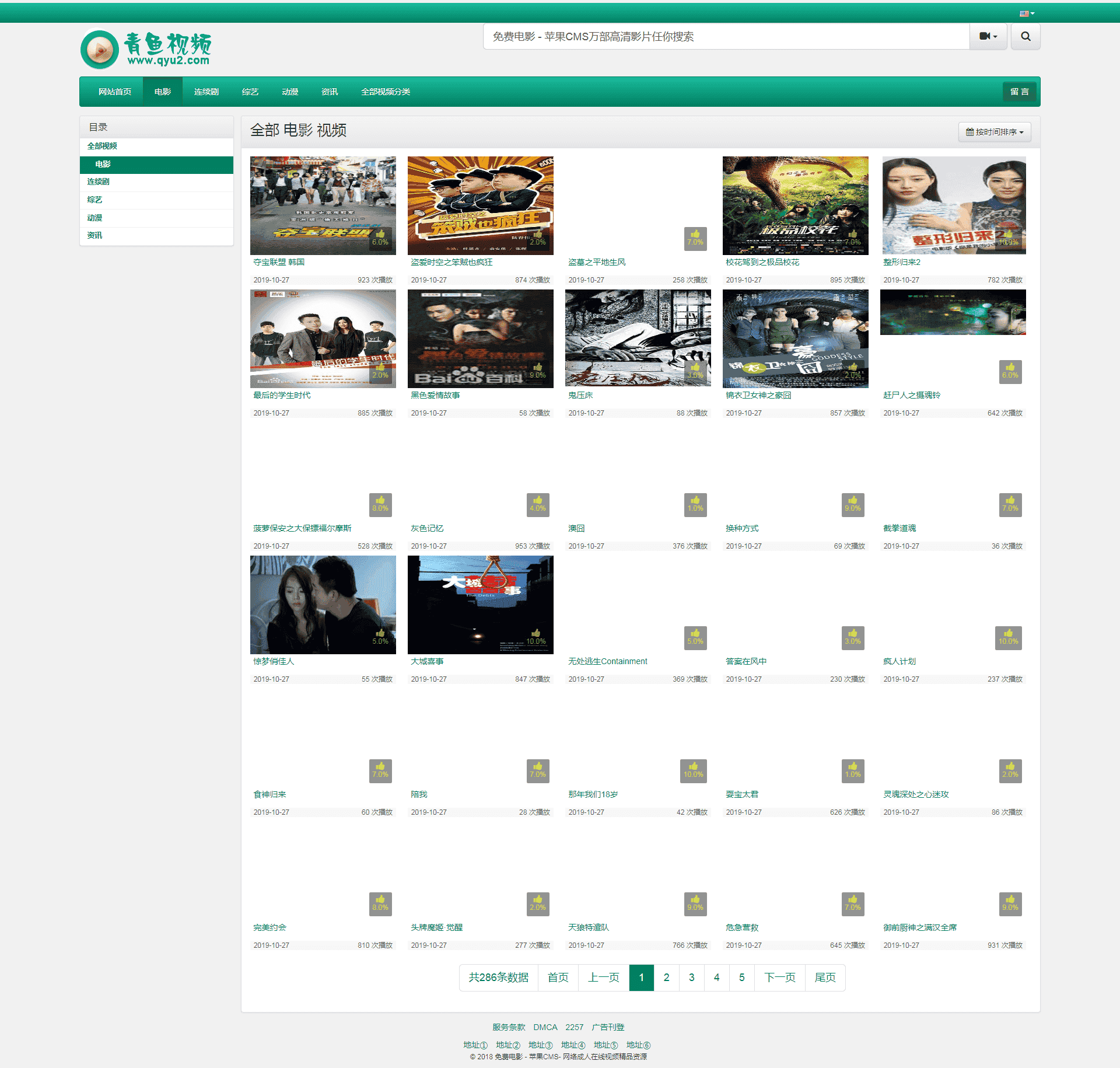This screenshot has height=1068, width=1120.
Task: Click the thumbs-up rating on 赶尸人之摄魂铃
Action: [1010, 371]
